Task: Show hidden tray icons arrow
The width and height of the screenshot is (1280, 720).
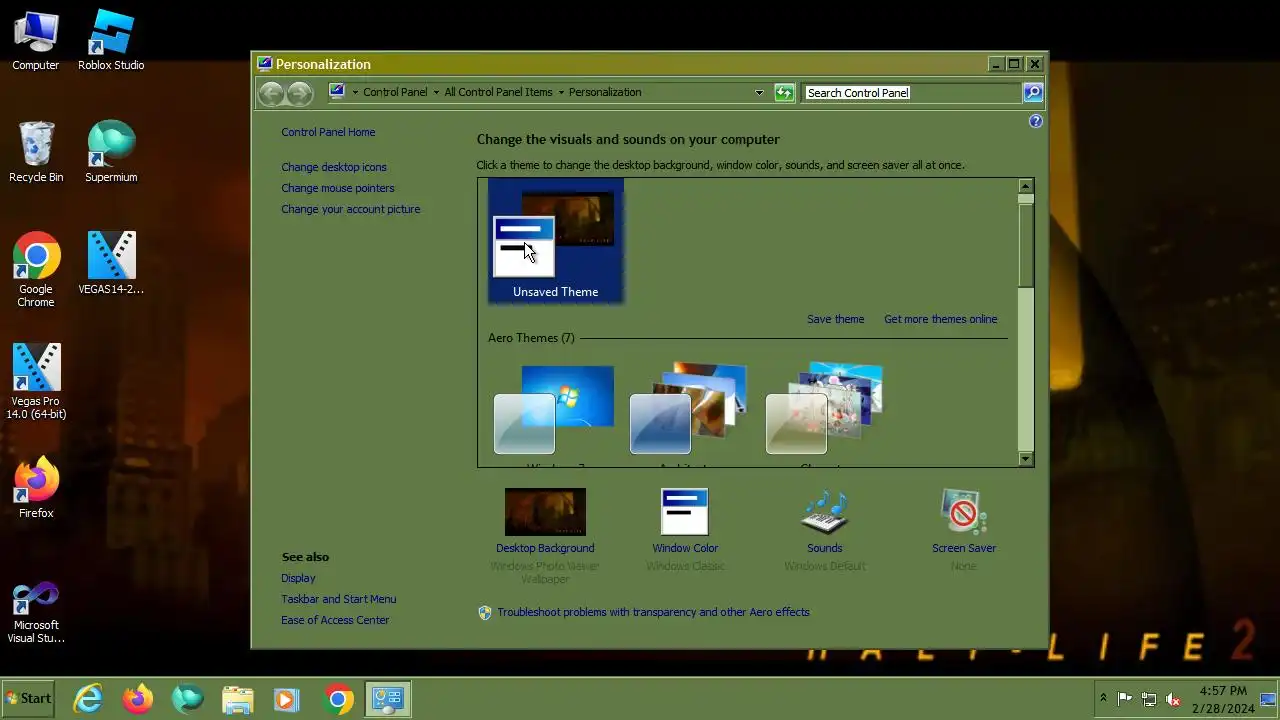Action: (x=1103, y=698)
